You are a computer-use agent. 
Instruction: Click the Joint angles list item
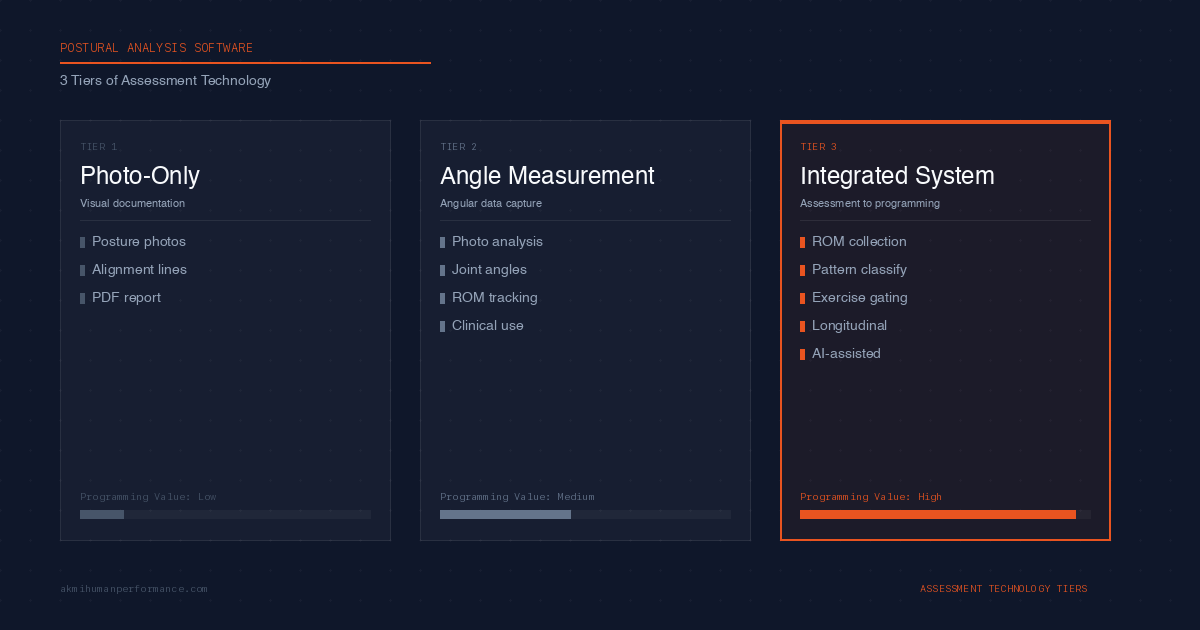(x=483, y=270)
